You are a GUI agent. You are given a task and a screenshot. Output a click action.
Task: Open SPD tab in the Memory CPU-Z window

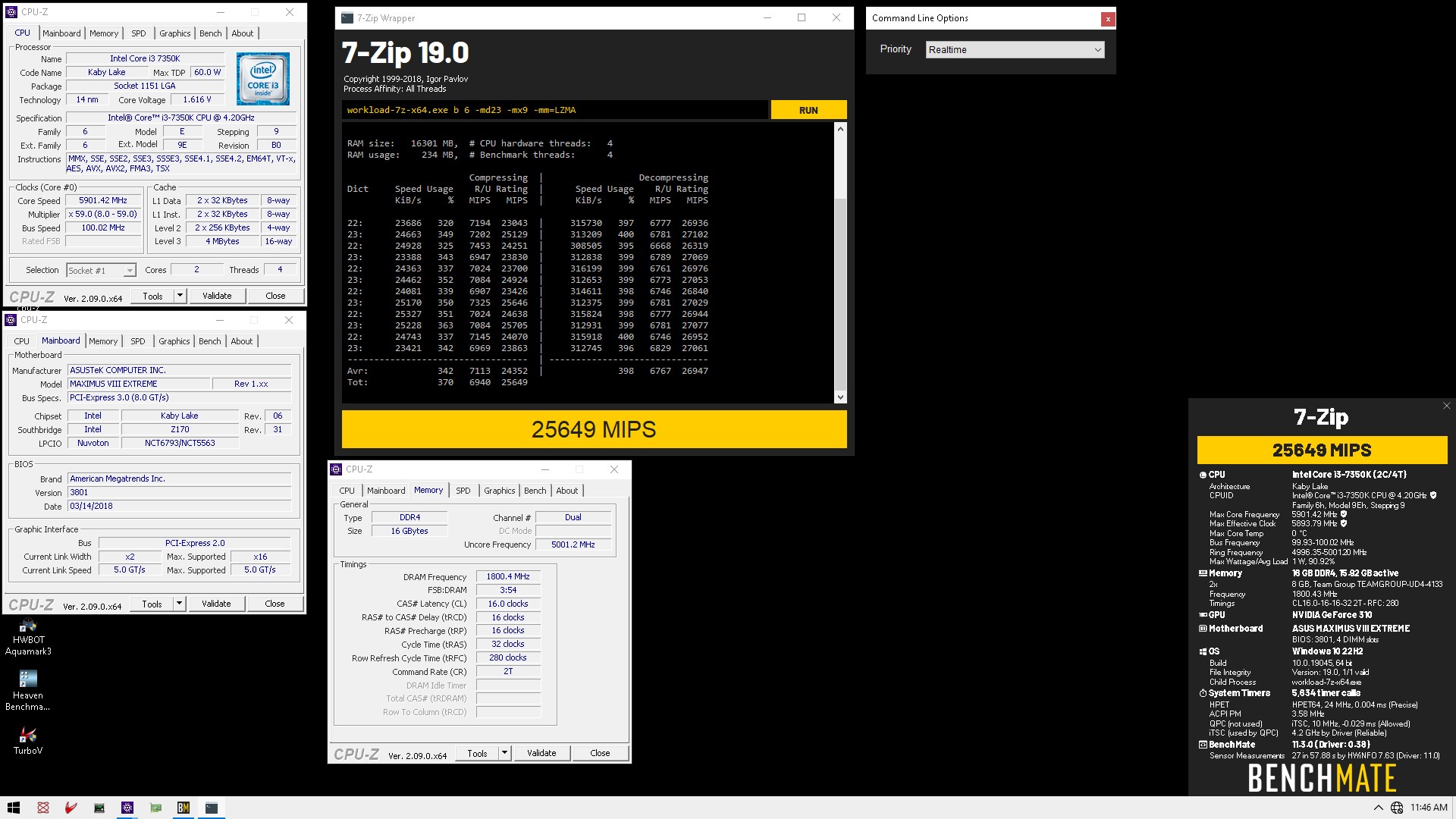[x=463, y=491]
